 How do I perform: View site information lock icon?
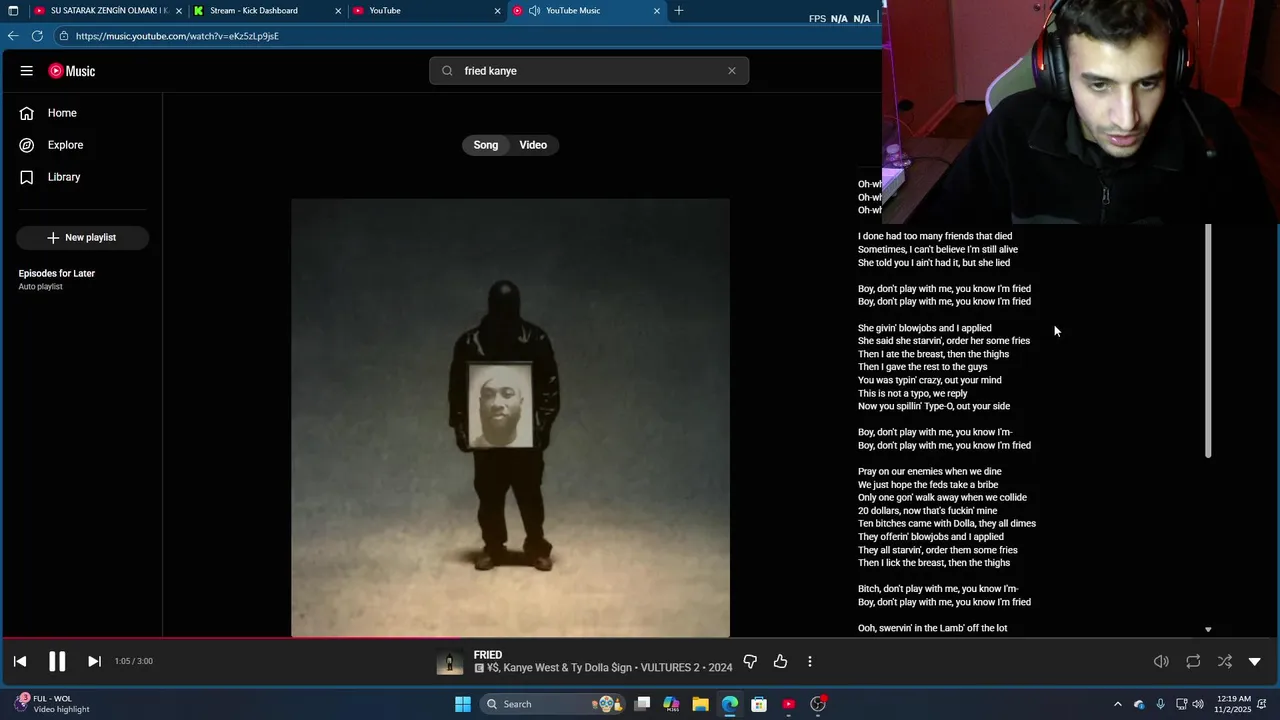click(64, 36)
